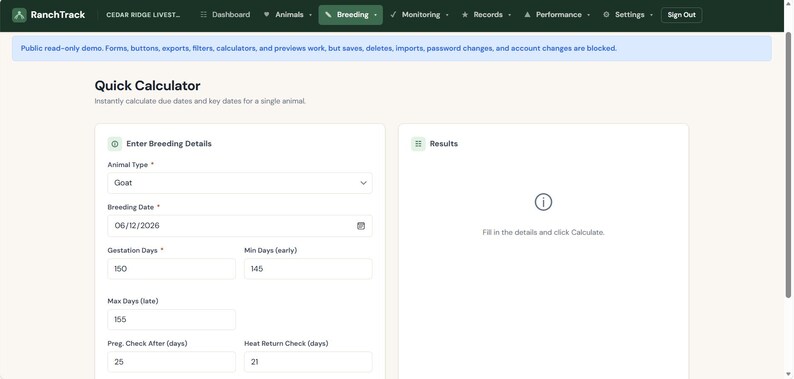
Task: Expand the Settings menu
Action: coord(627,15)
